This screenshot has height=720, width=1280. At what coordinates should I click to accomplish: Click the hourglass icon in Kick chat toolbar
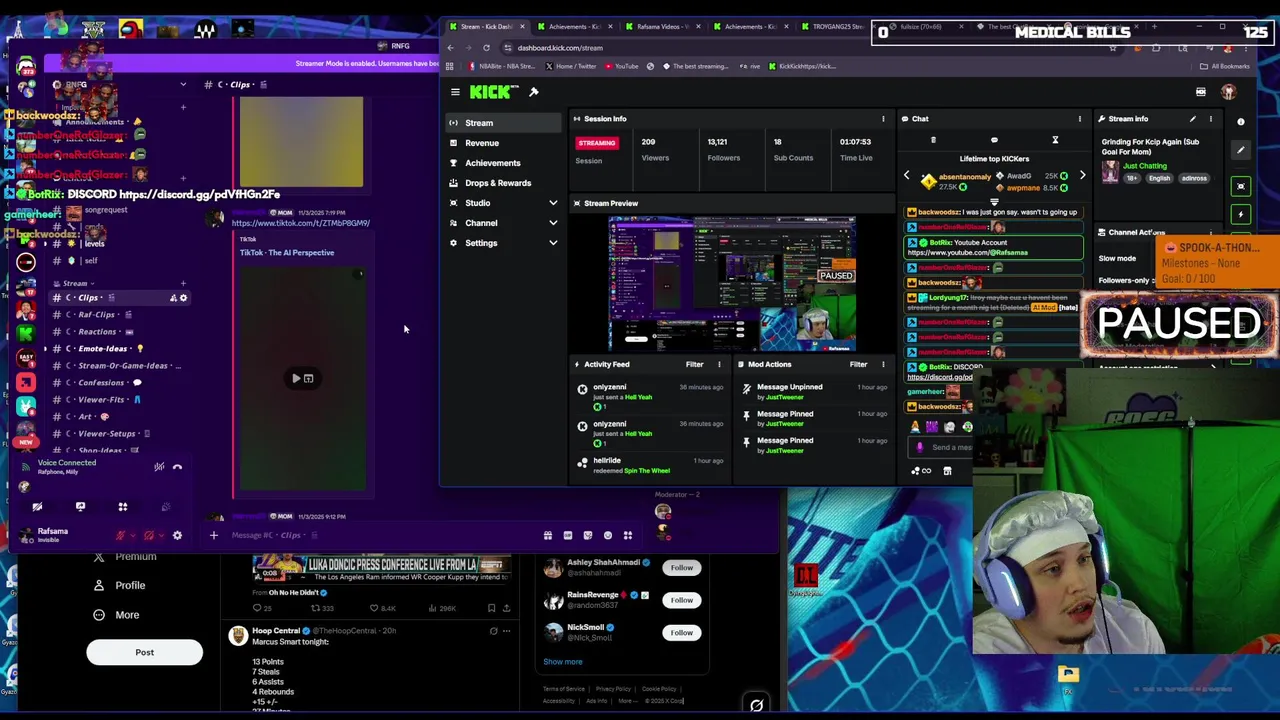point(1055,140)
